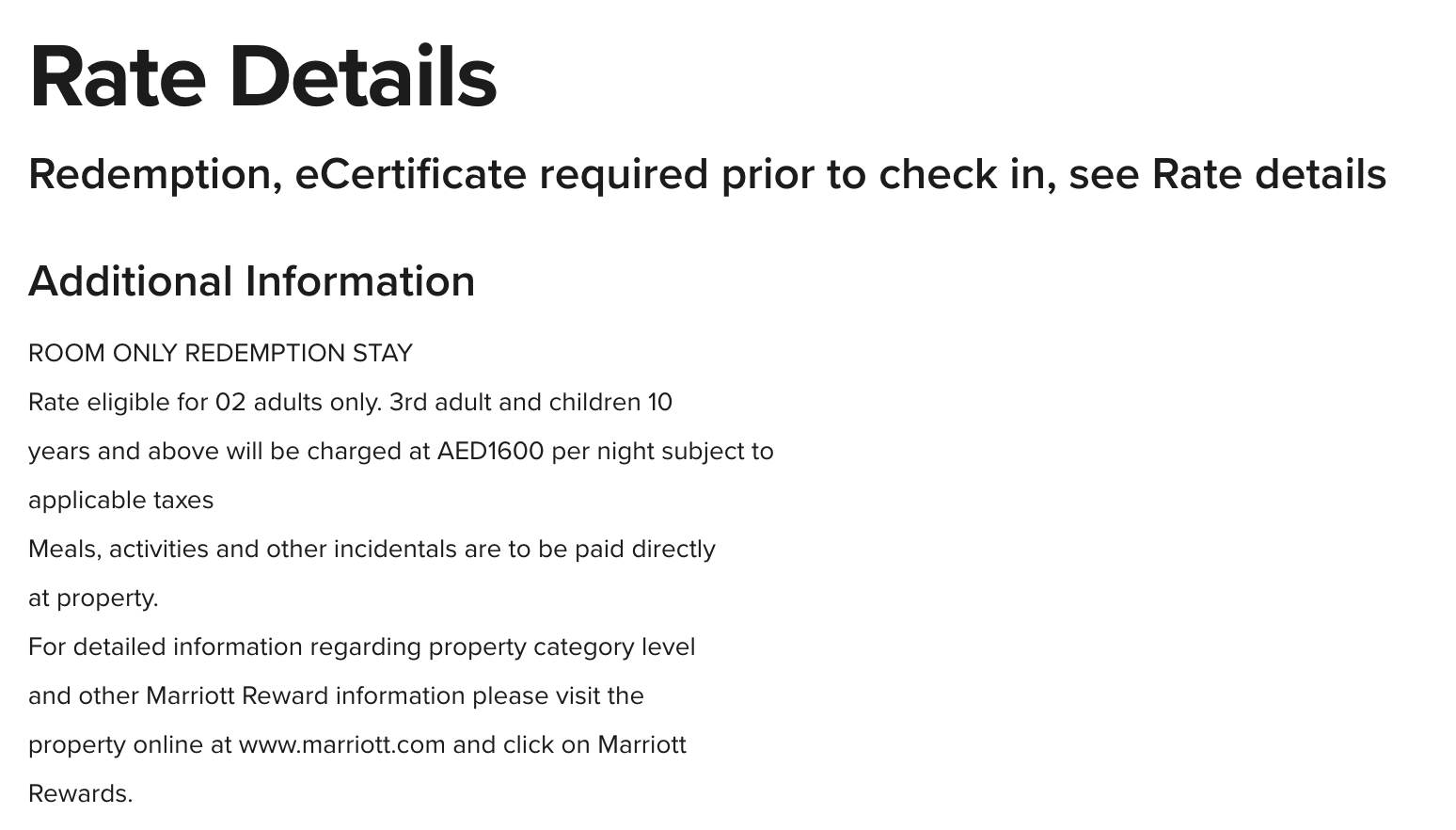This screenshot has width=1456, height=830.
Task: Click the 'Rate eligible for 02 adults' line
Action: tap(350, 403)
